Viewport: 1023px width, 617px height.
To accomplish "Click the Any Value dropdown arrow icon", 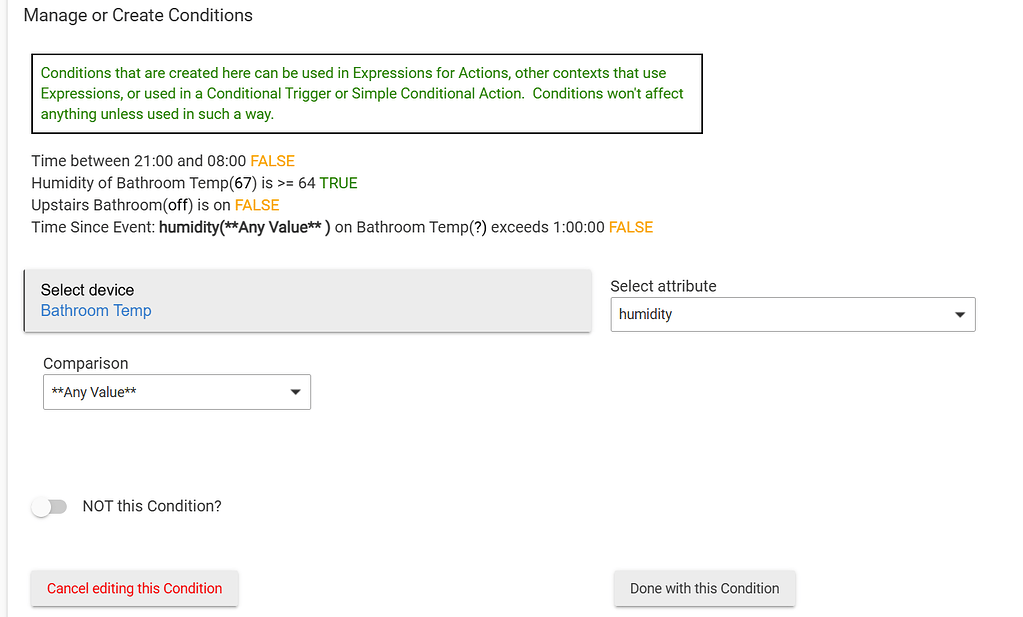I will point(296,392).
